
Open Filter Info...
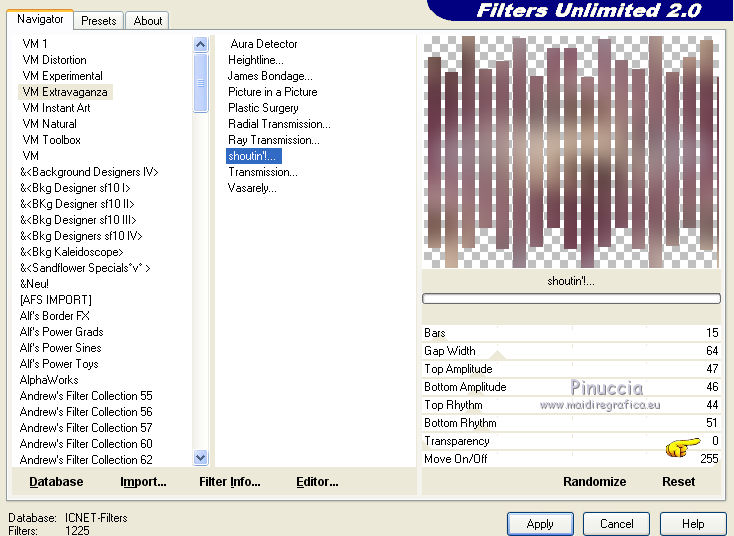pyautogui.click(x=230, y=482)
